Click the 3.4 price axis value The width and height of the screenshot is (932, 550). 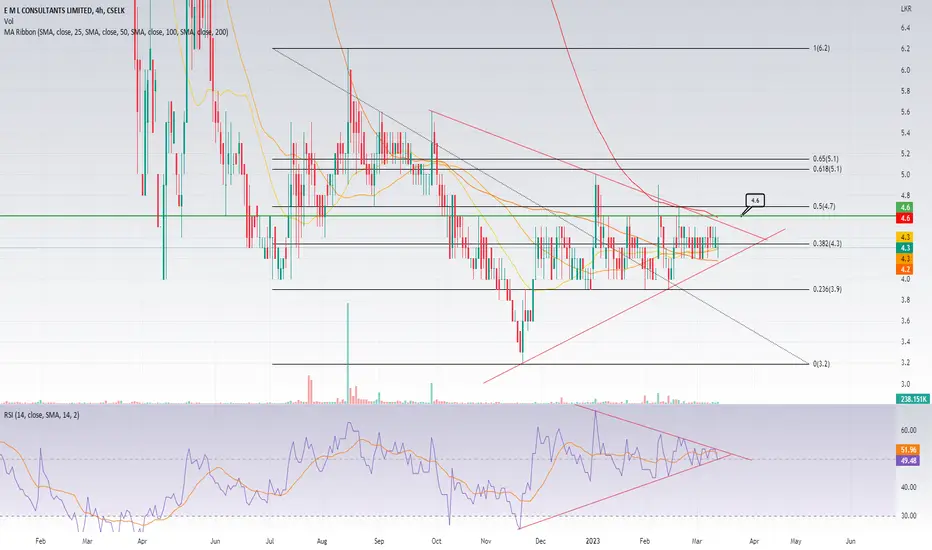click(x=905, y=342)
